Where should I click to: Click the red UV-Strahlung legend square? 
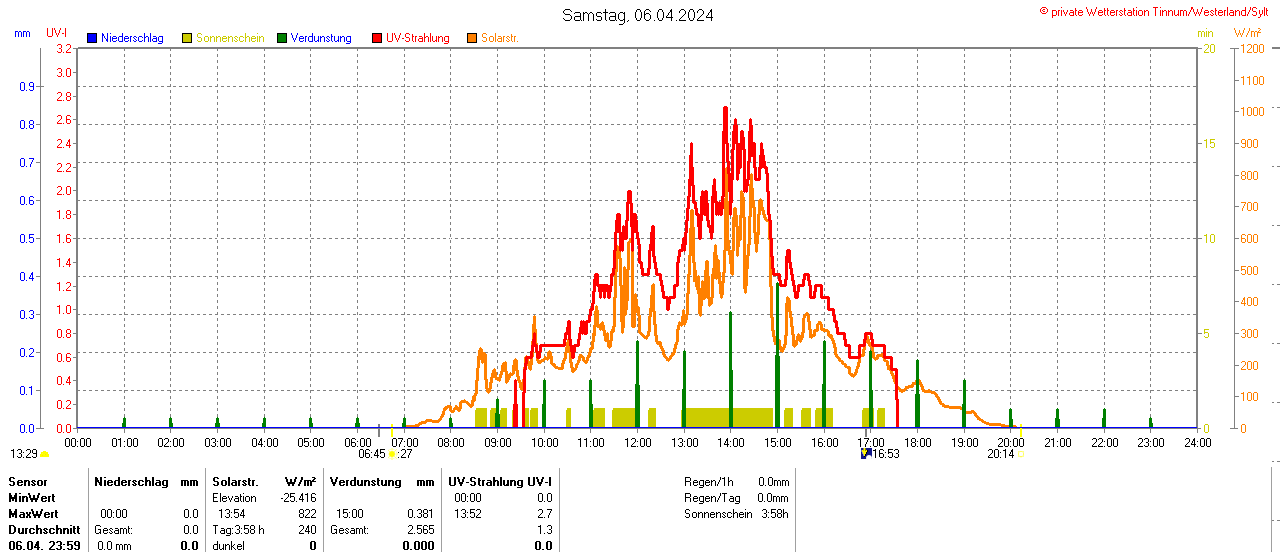[x=377, y=38]
